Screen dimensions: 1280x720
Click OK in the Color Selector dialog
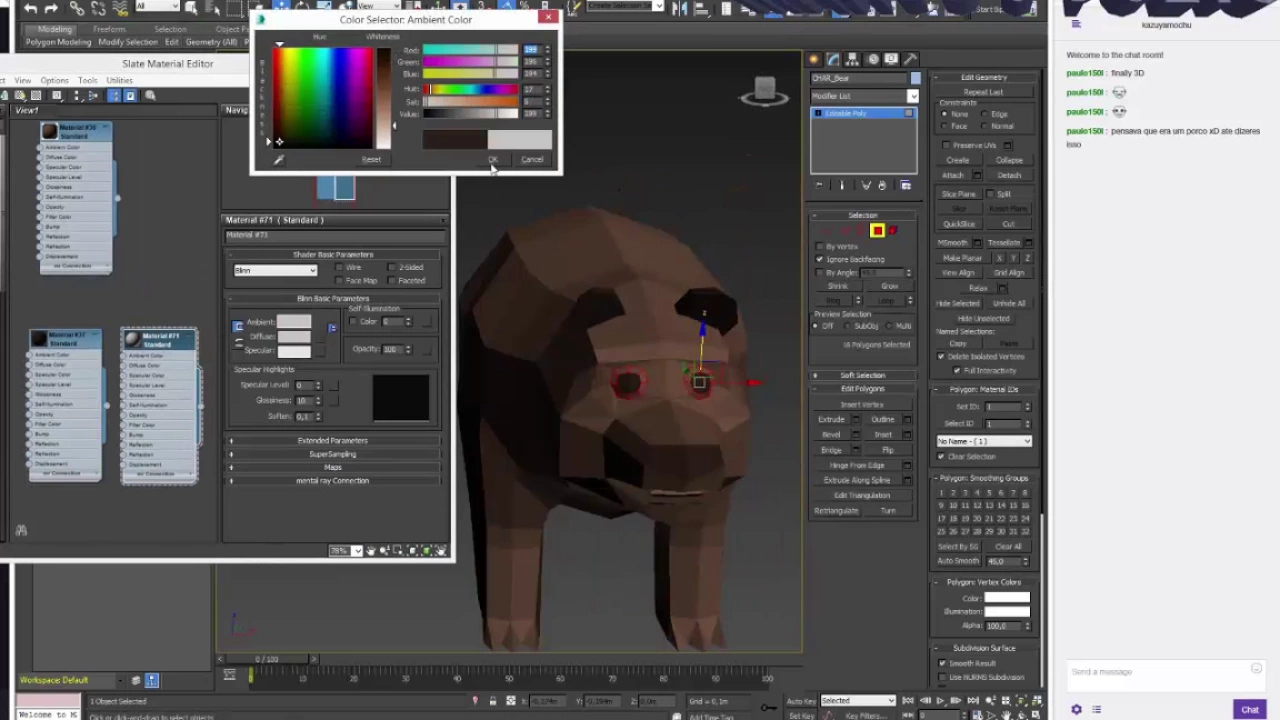(x=492, y=160)
